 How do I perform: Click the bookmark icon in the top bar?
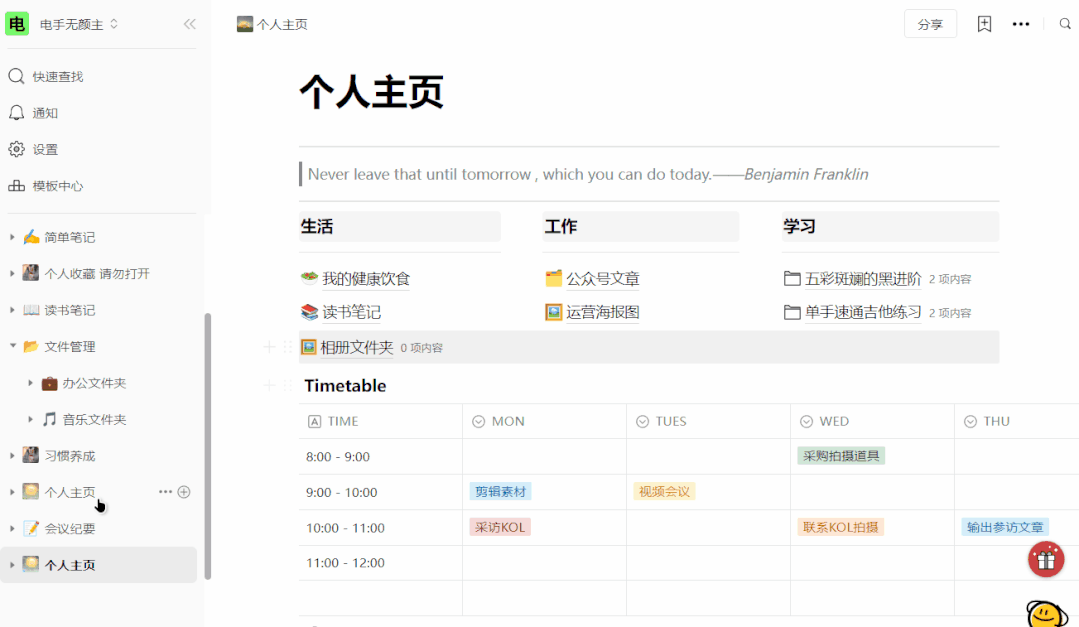[984, 23]
